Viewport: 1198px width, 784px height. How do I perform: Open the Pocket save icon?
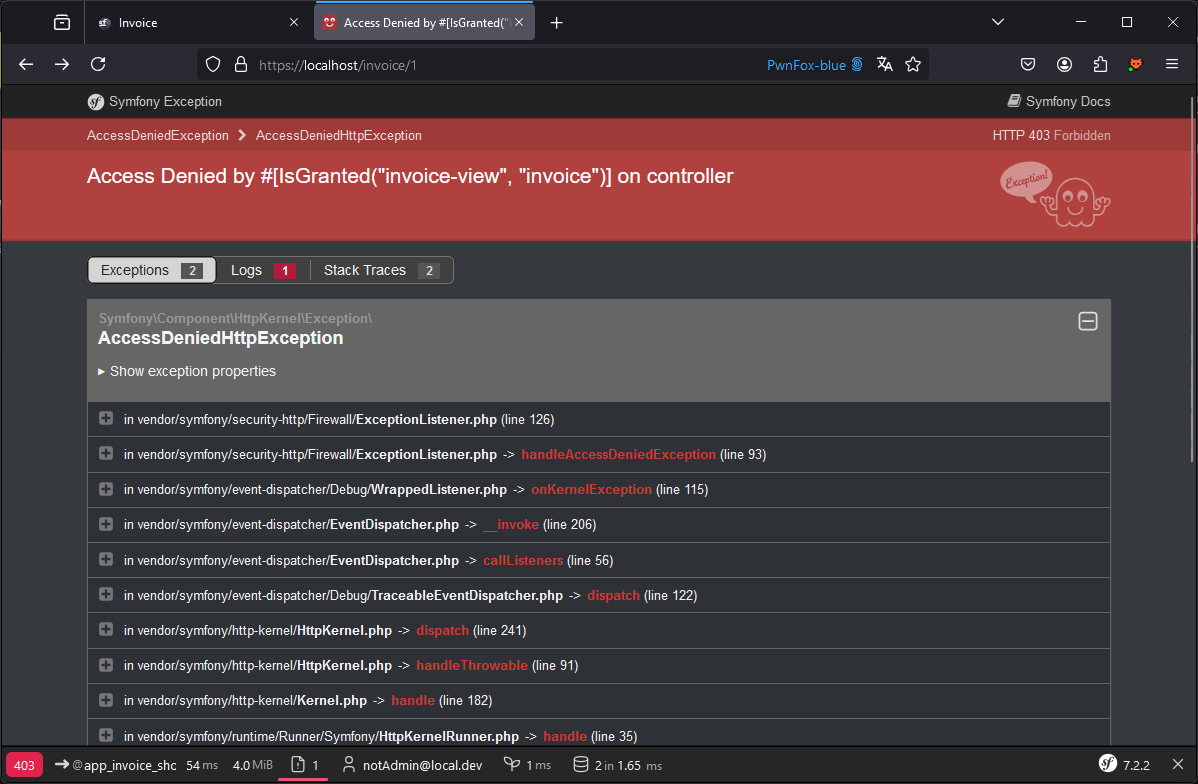click(x=1028, y=64)
